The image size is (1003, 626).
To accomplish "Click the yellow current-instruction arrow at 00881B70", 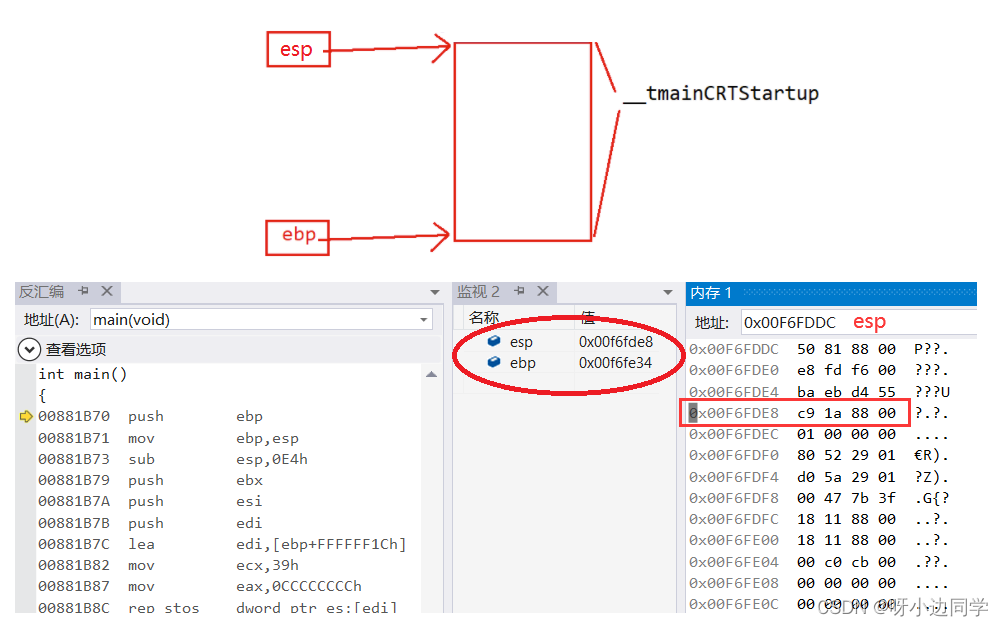I will click(x=26, y=417).
